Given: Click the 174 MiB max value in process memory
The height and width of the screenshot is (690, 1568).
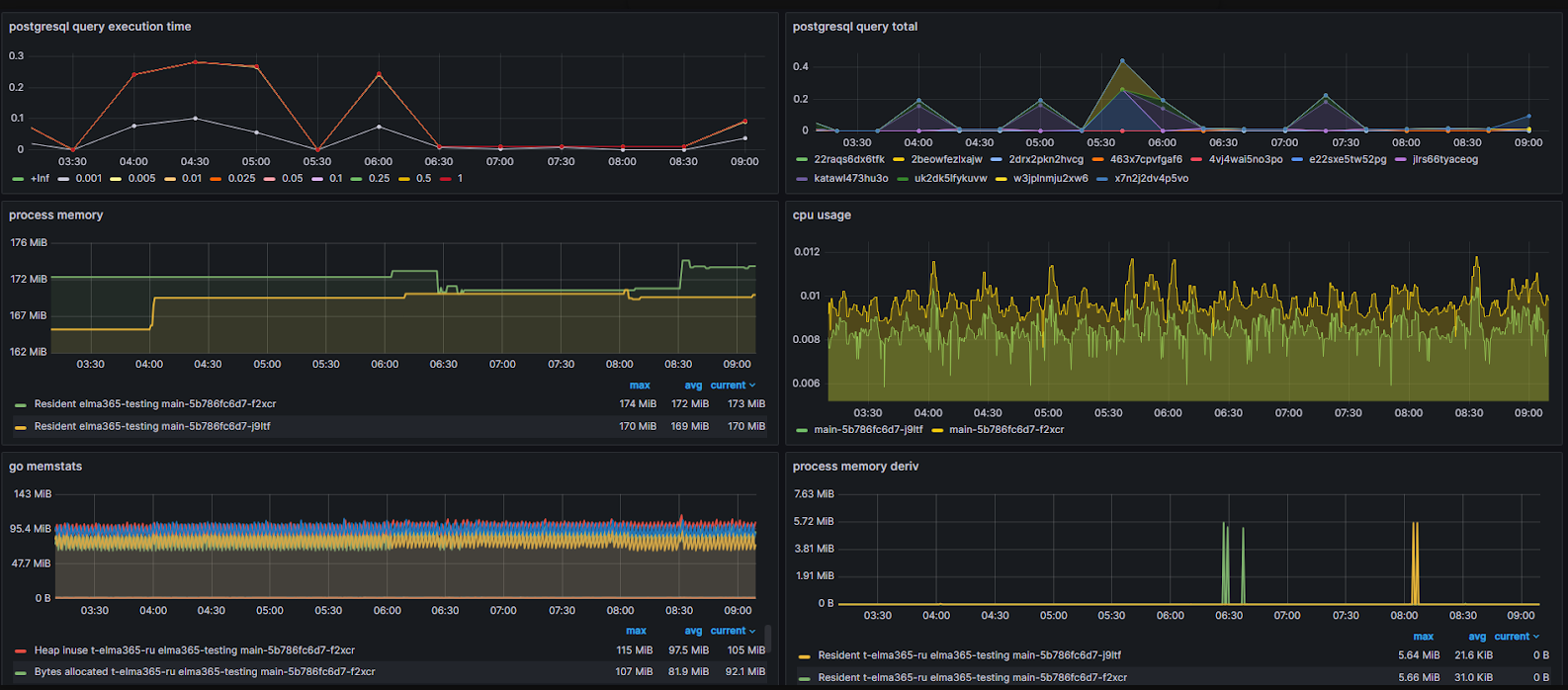Looking at the screenshot, I should click(638, 403).
